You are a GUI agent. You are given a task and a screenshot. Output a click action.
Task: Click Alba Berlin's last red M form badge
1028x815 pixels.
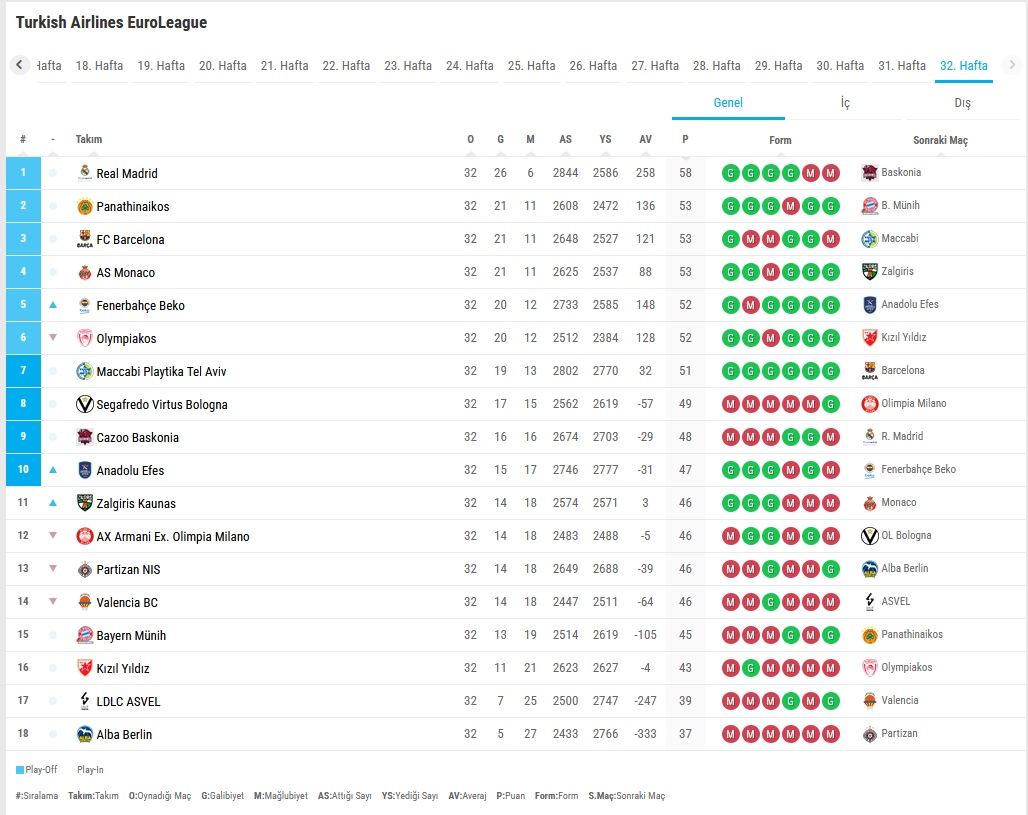[x=831, y=734]
